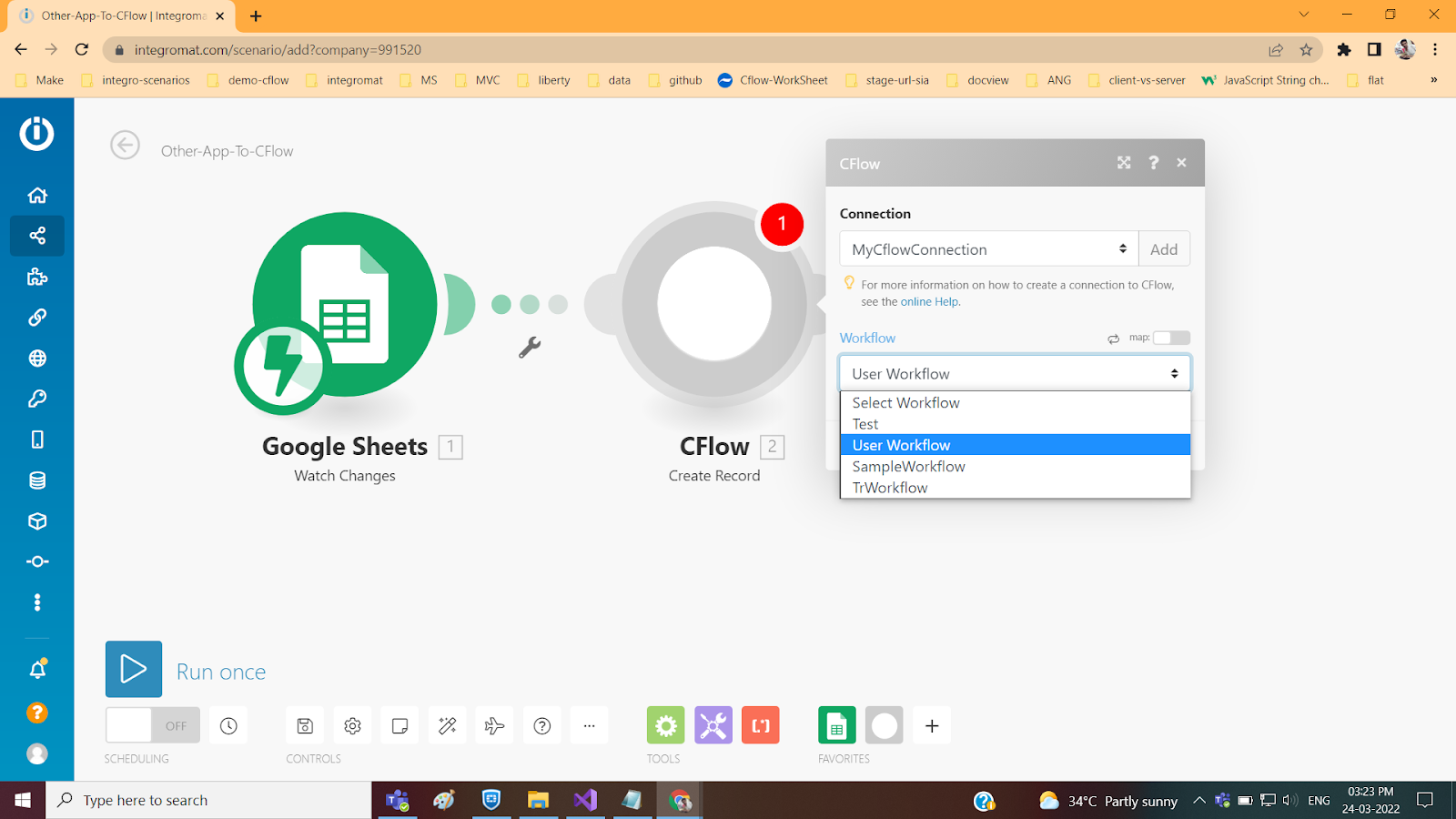This screenshot has height=819, width=1456.
Task: Open the Chrome tab search chevron
Action: tap(1304, 15)
